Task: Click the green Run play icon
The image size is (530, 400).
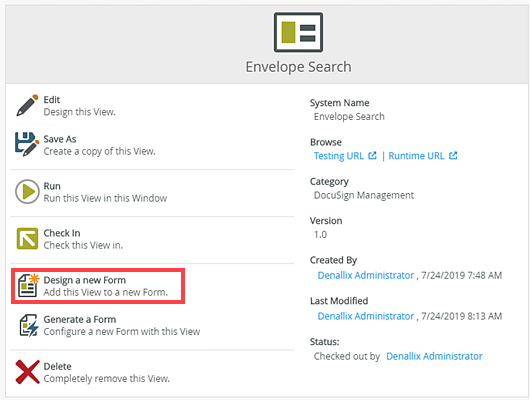Action: tap(27, 192)
